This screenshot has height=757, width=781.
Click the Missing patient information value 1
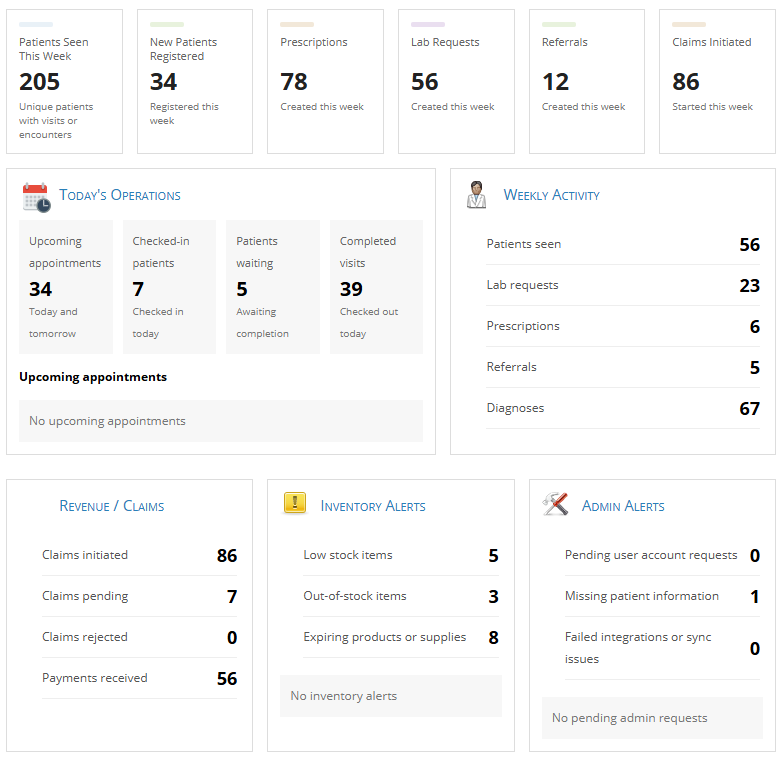pyautogui.click(x=755, y=597)
